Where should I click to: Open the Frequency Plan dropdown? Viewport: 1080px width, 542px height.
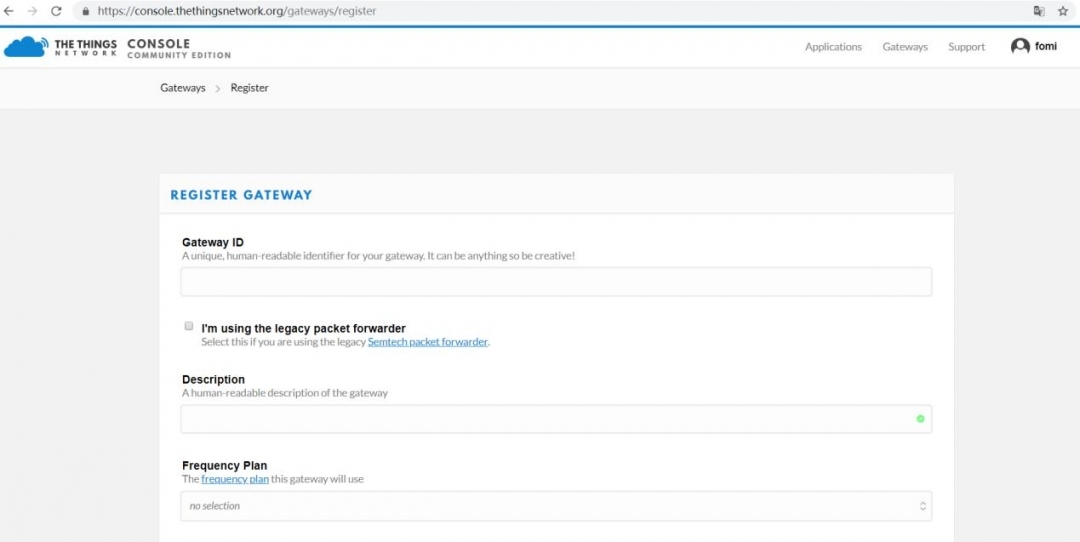[x=556, y=505]
